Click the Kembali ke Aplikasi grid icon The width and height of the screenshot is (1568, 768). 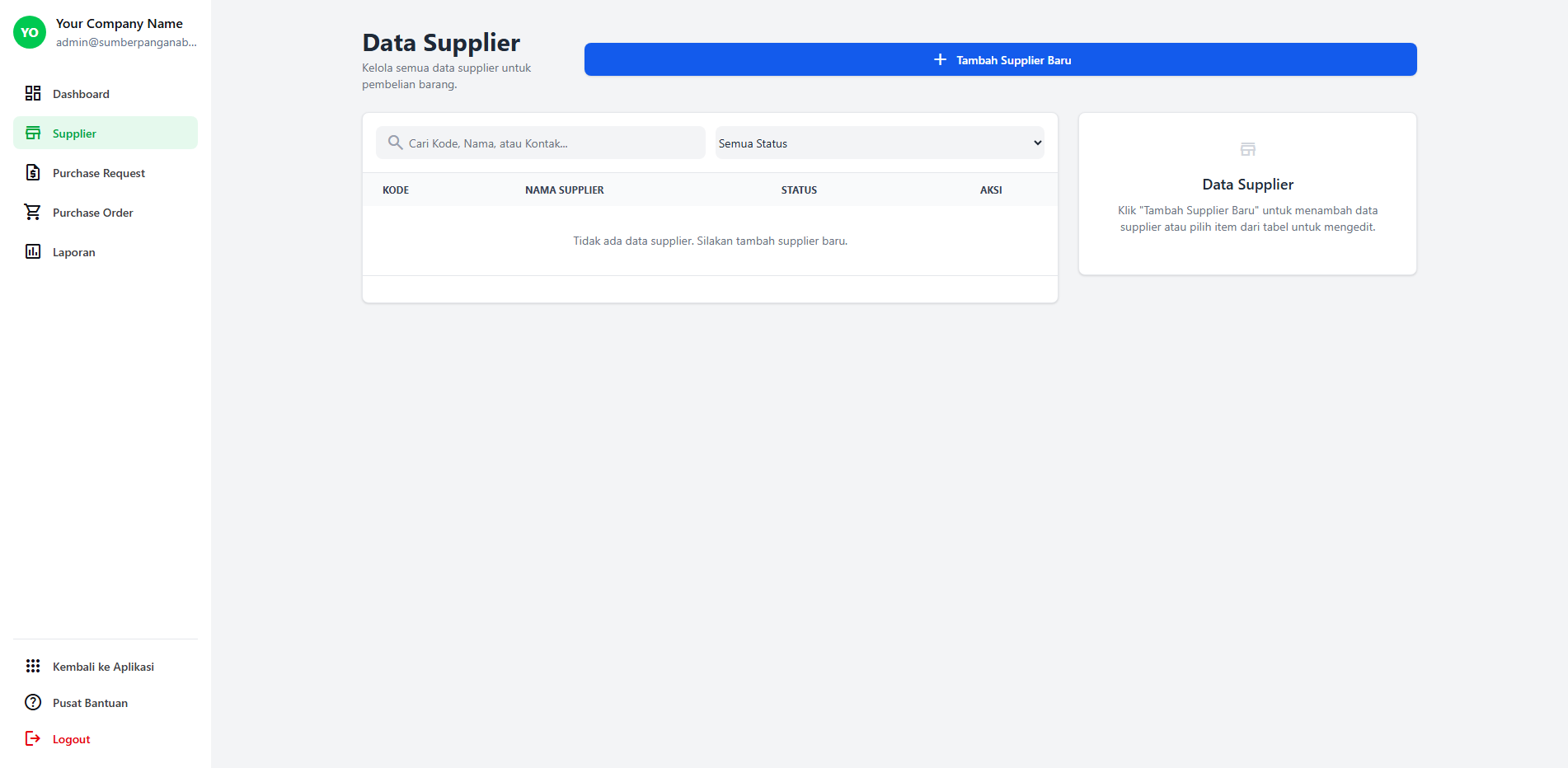(33, 666)
